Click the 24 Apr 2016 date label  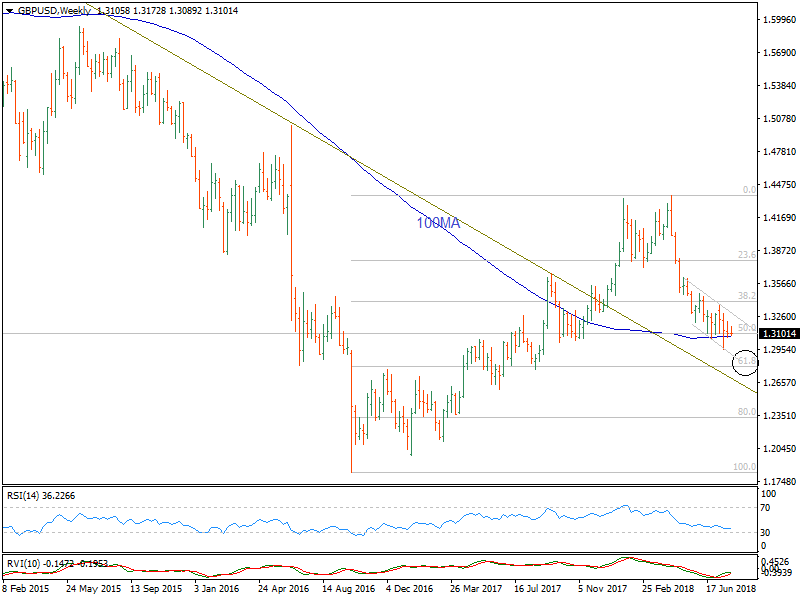point(283,588)
